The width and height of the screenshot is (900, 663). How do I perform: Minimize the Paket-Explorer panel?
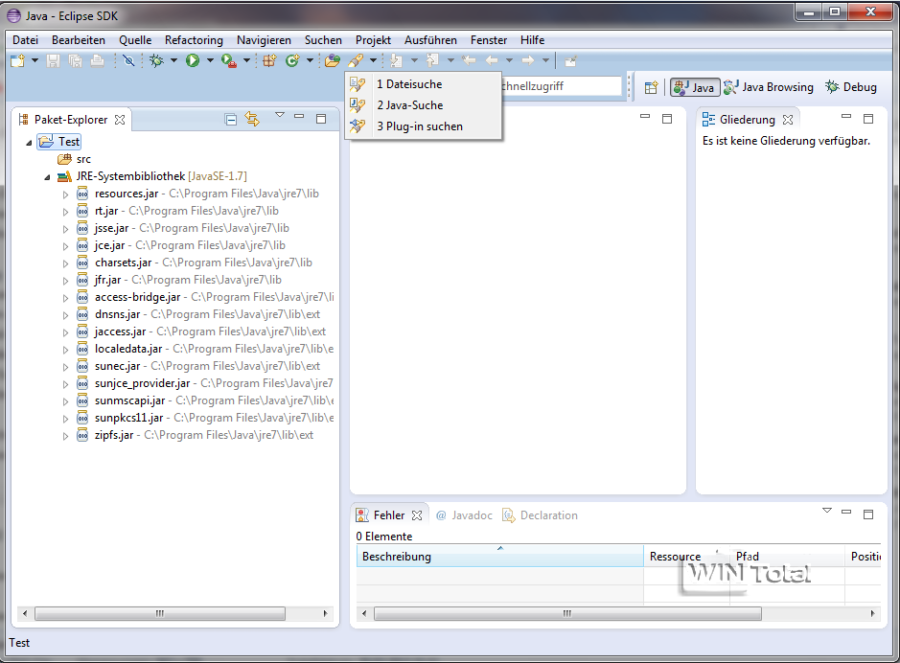[x=299, y=117]
